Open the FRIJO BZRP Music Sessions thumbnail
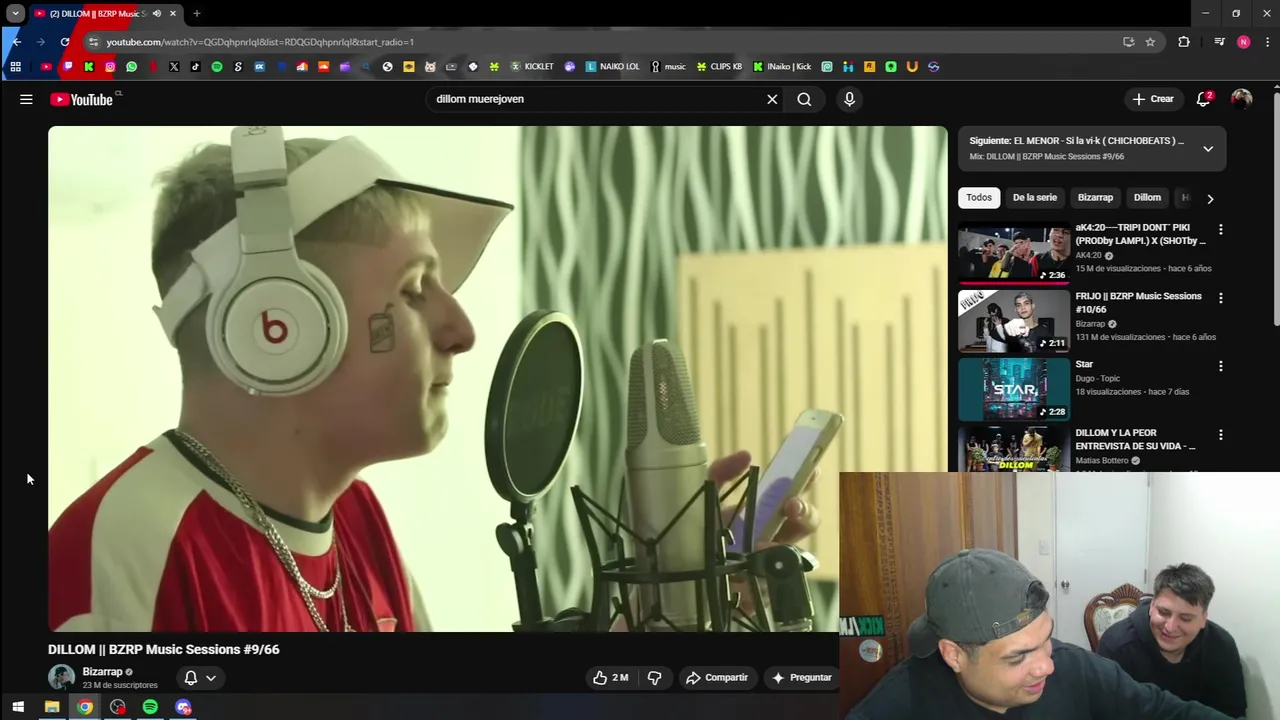The height and width of the screenshot is (720, 1280). coord(1014,322)
